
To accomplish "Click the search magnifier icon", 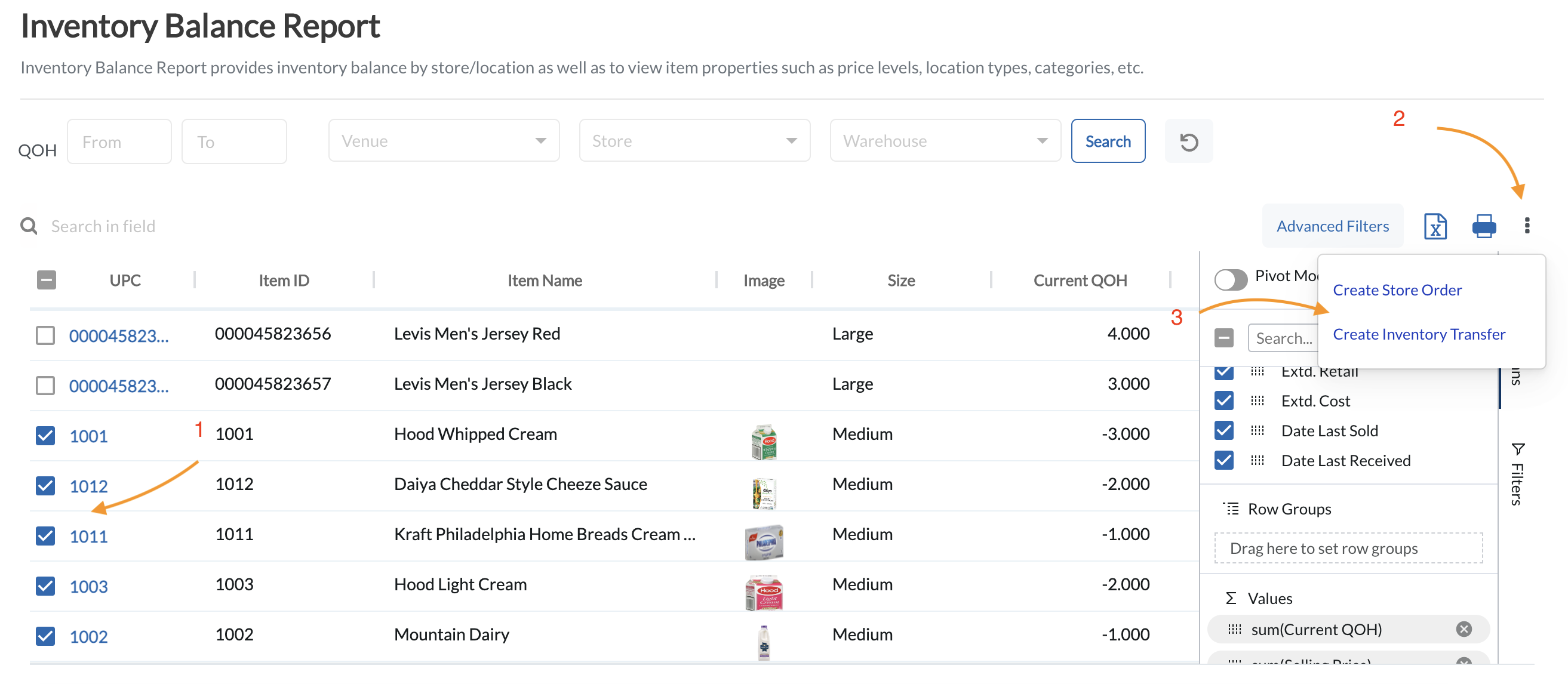I will pos(28,226).
